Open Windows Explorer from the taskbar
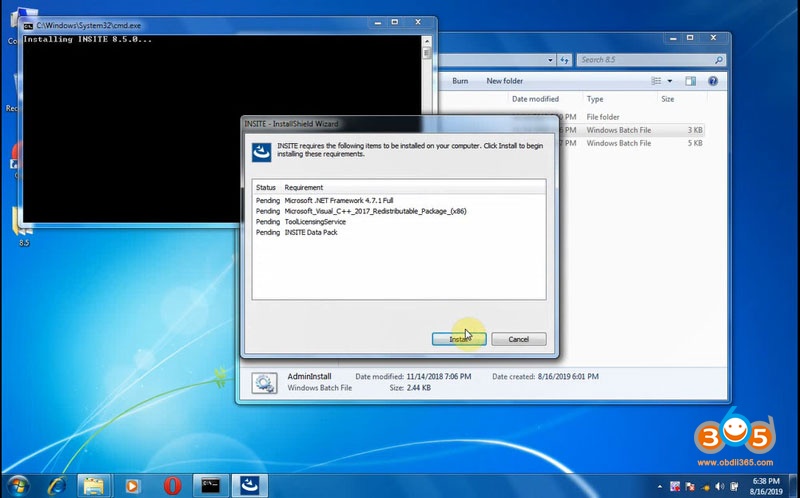 coord(93,485)
